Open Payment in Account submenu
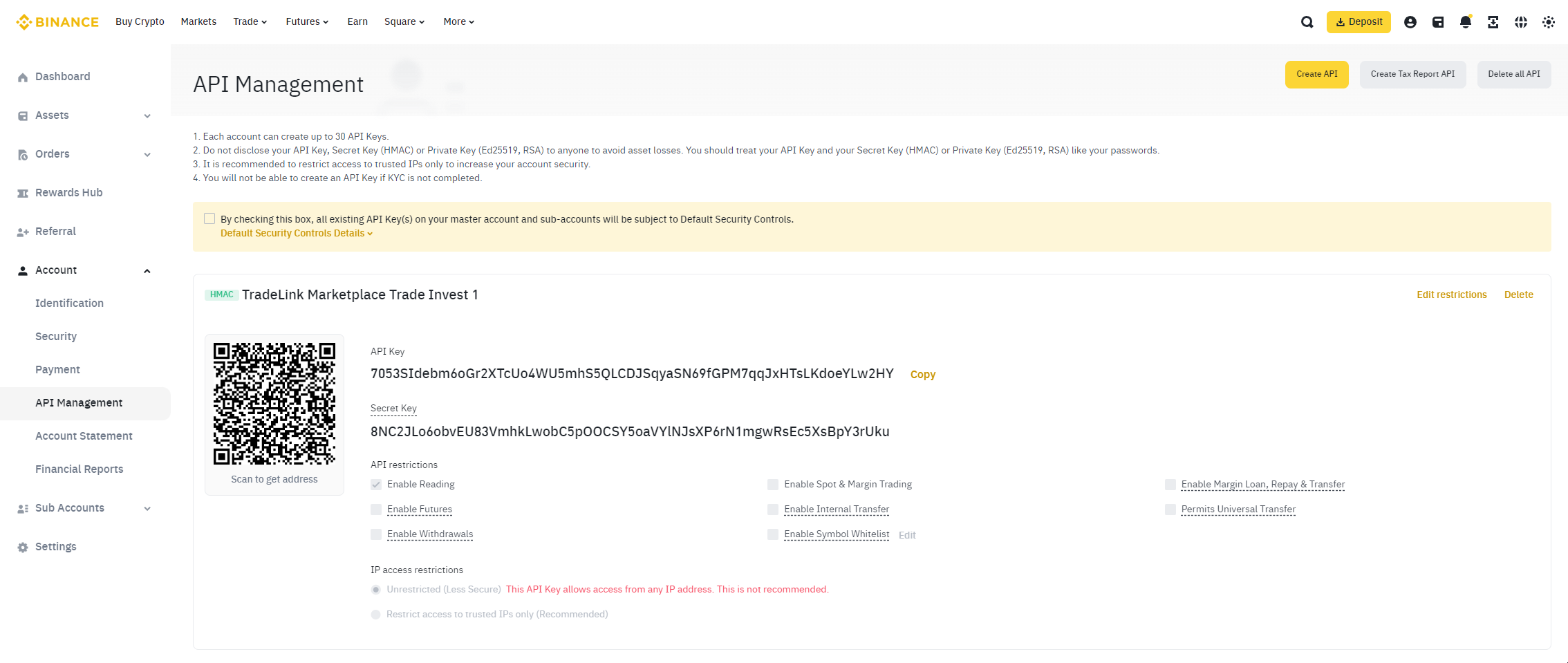This screenshot has height=663, width=1568. point(57,370)
